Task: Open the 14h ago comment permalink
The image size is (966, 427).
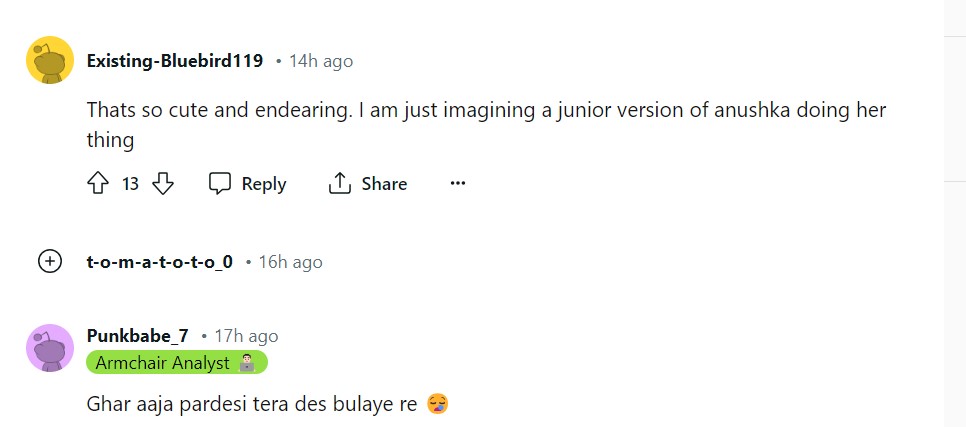Action: coord(320,61)
